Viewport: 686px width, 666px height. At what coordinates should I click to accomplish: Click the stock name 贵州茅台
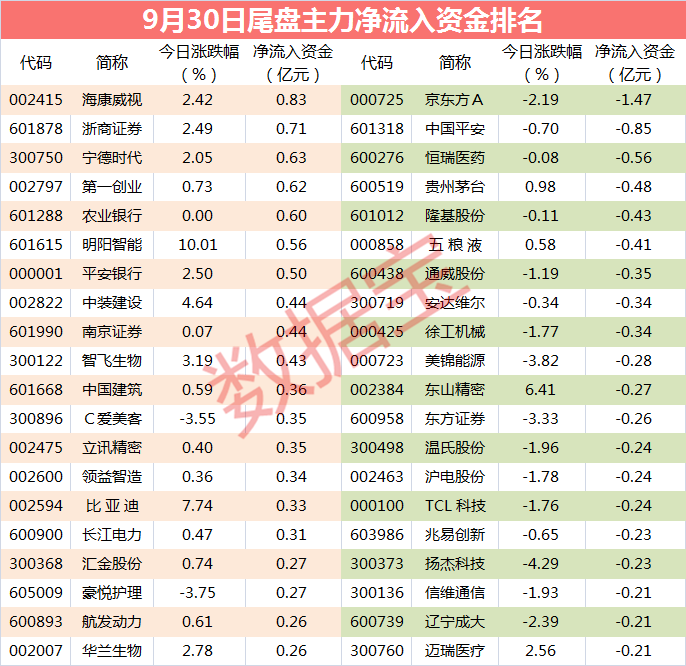tap(455, 187)
